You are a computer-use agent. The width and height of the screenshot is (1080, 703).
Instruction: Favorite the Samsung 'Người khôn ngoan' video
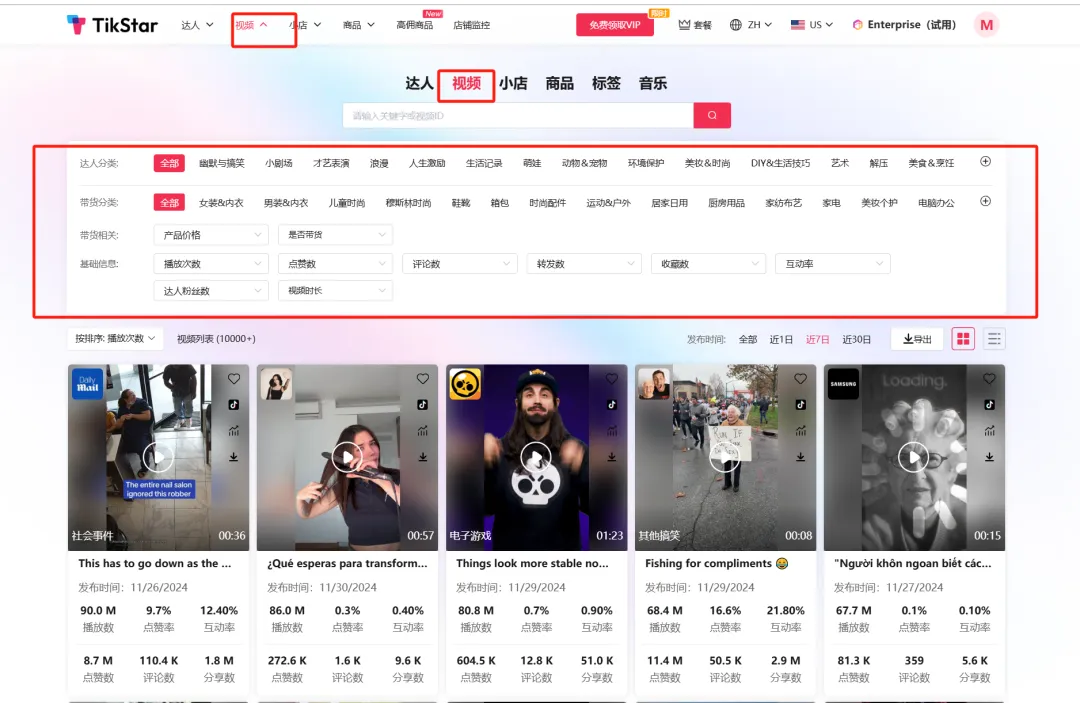(x=989, y=379)
